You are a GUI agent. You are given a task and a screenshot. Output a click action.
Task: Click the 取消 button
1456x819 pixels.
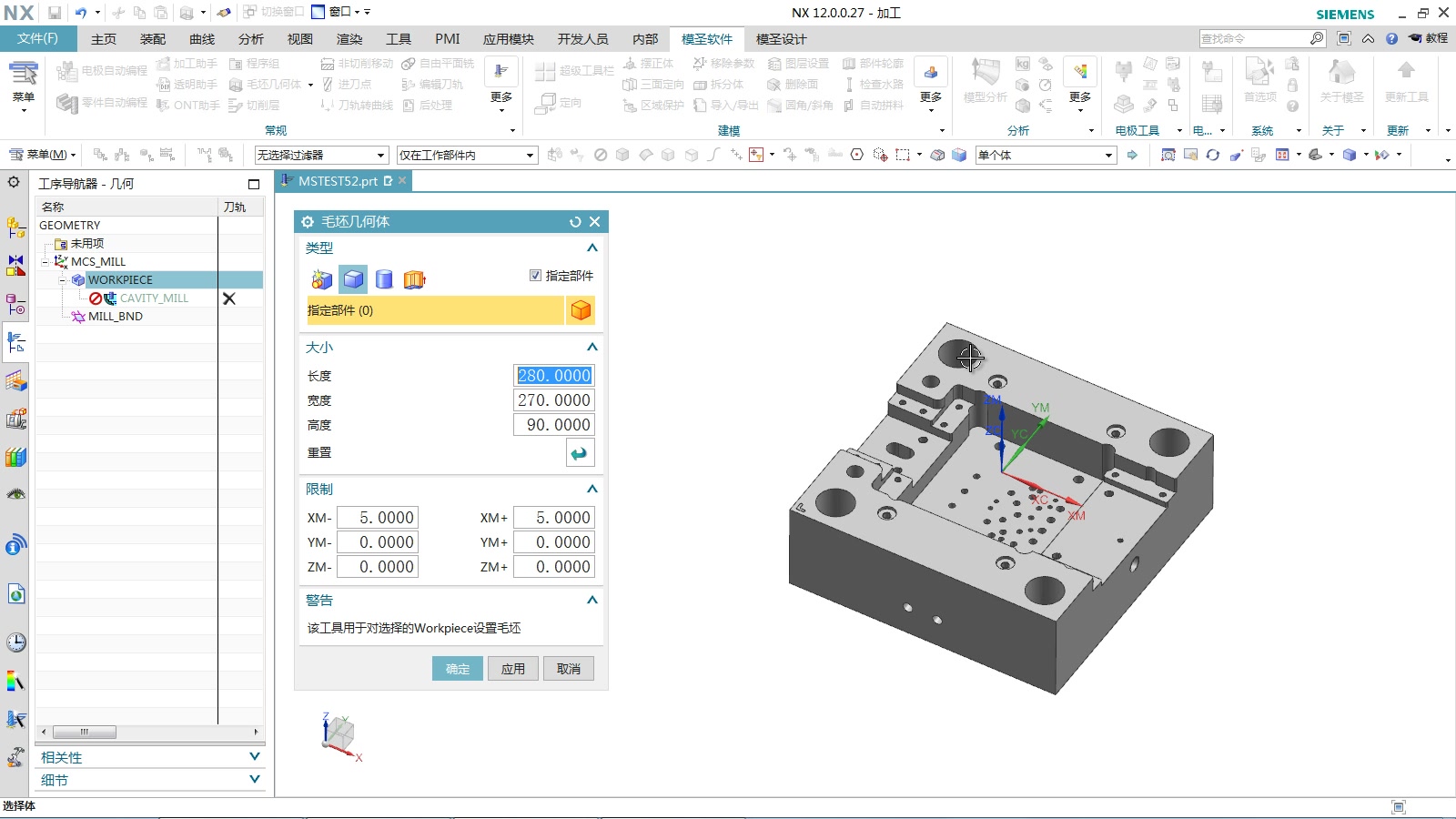tap(569, 669)
